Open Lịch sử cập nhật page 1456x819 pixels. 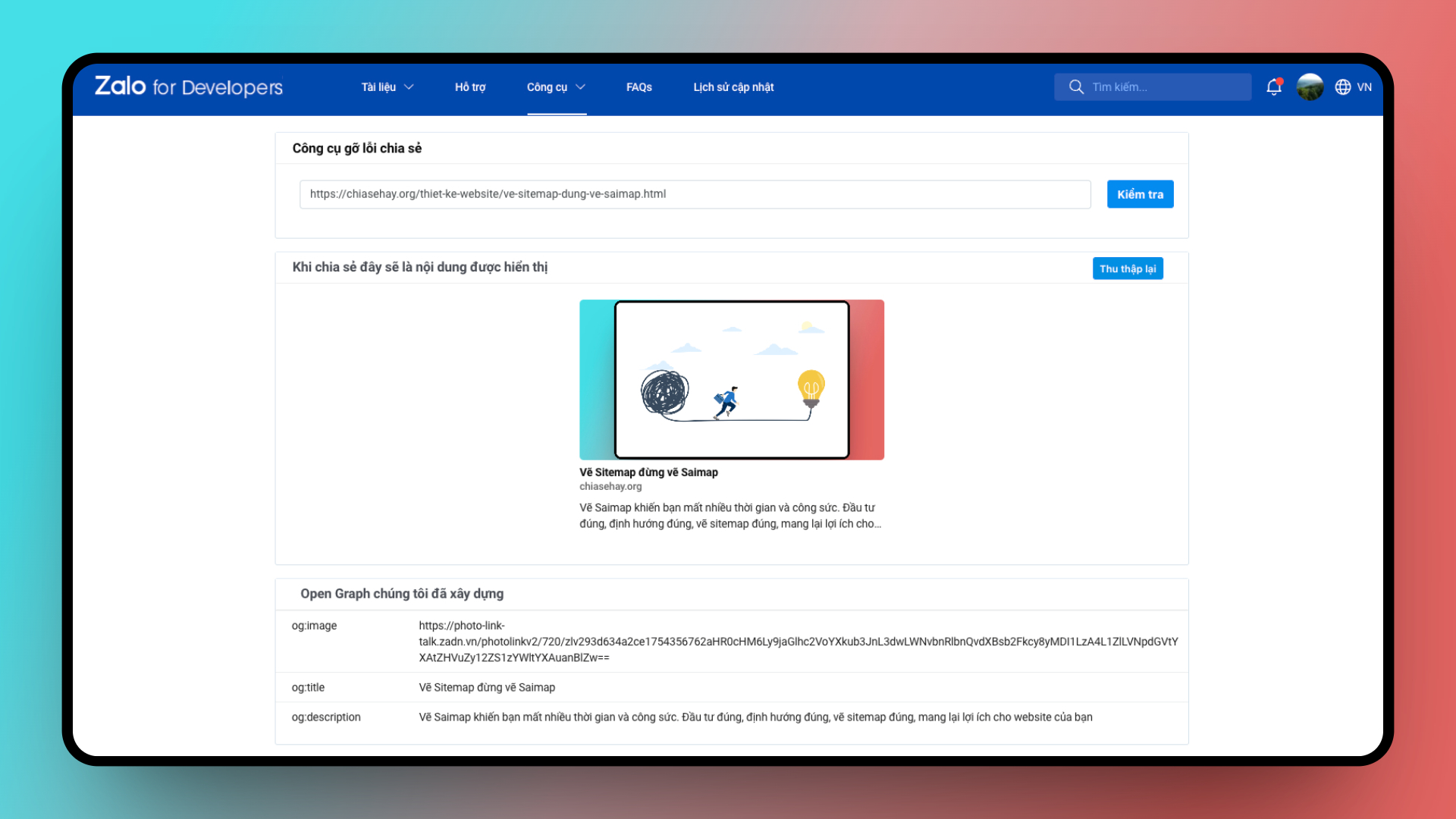[733, 87]
